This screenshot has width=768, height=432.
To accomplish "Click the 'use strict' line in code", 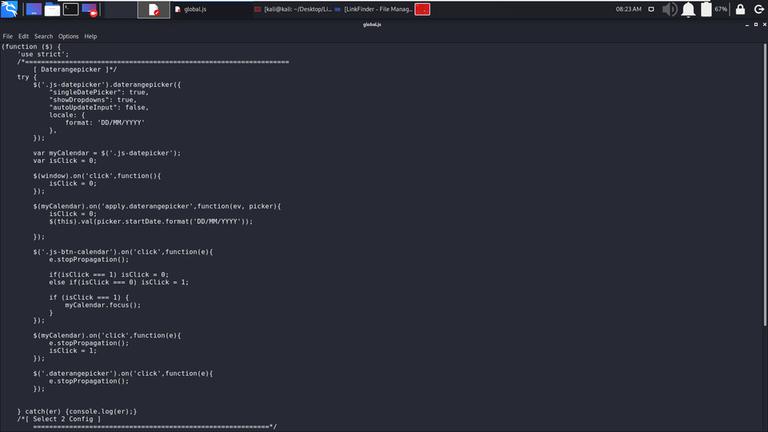I will 43,54.
